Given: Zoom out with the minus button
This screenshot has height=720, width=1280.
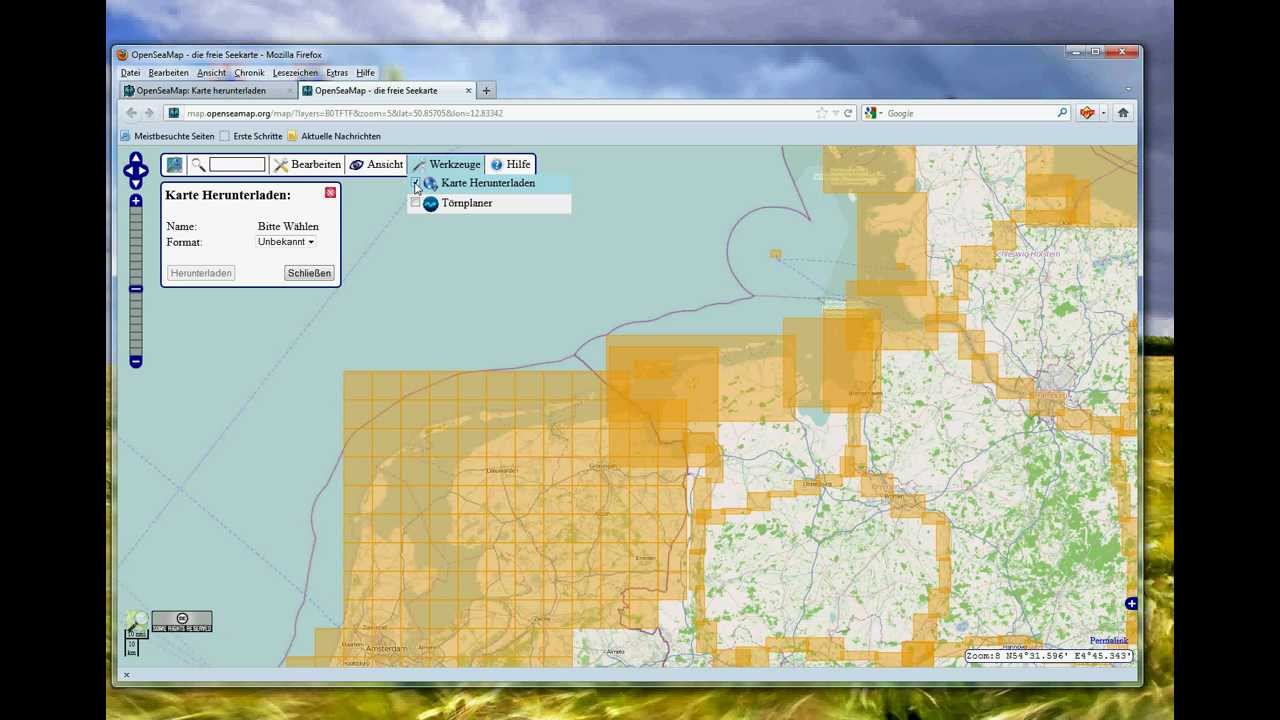Looking at the screenshot, I should (136, 361).
